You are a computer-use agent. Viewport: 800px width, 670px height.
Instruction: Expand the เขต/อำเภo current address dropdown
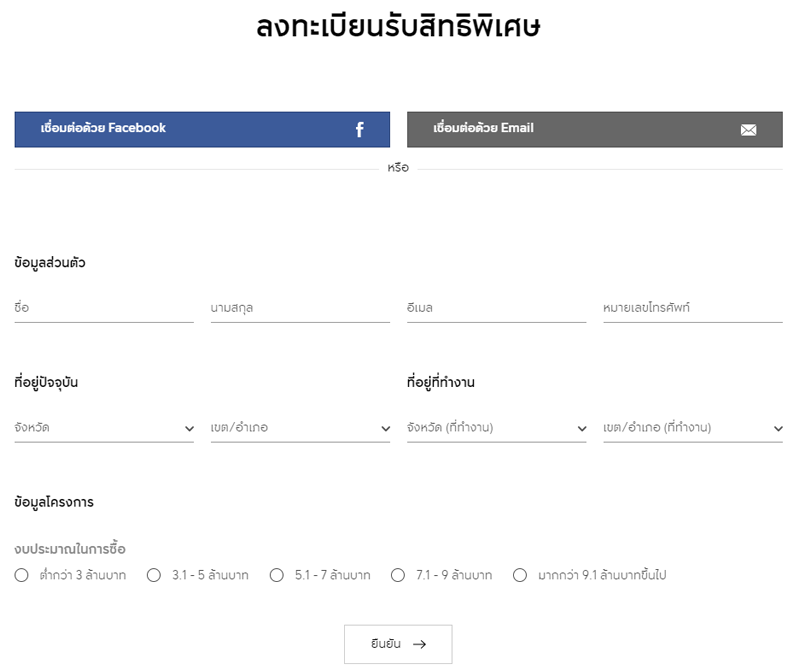coord(300,428)
